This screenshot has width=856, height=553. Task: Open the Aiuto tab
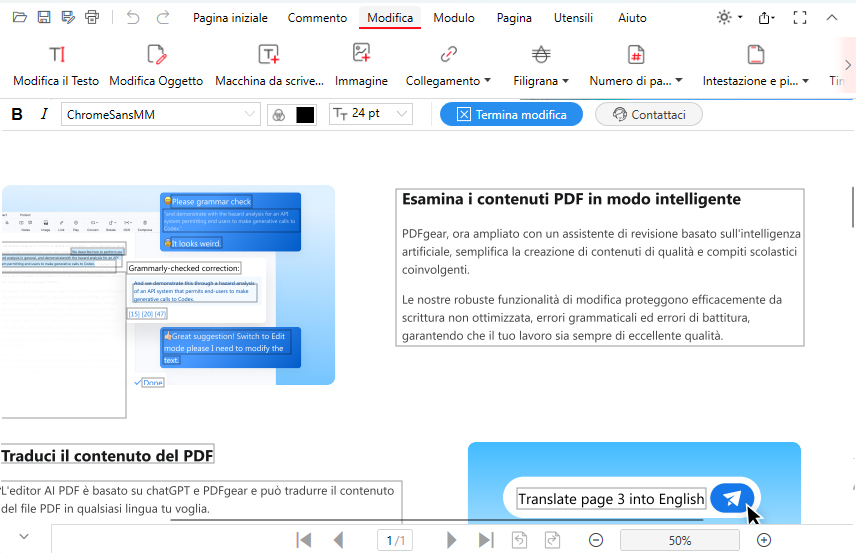pyautogui.click(x=632, y=18)
